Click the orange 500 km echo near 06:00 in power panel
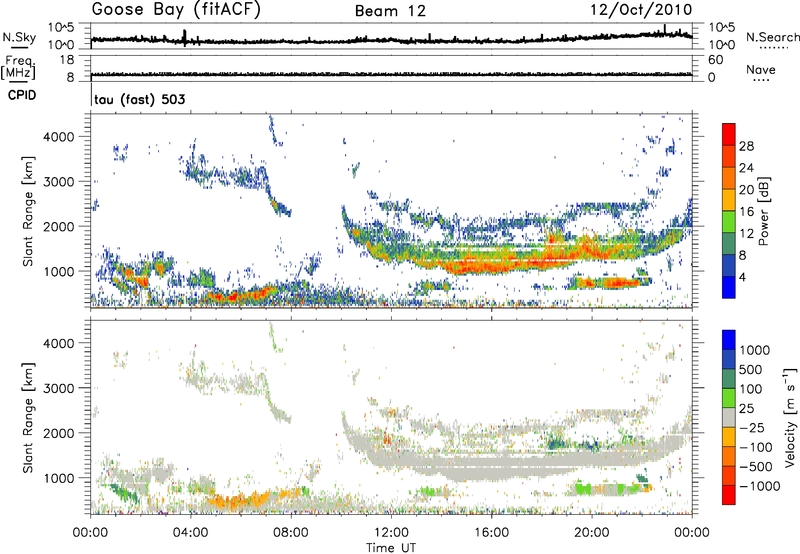Image resolution: width=800 pixels, height=554 pixels. point(240,295)
